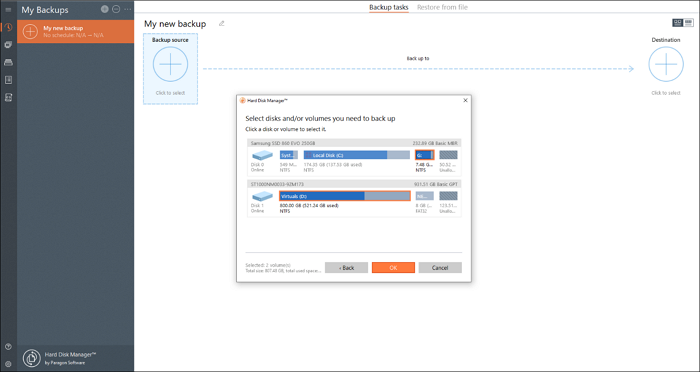Open the fourth sidebar section icon
This screenshot has height=372, width=700.
[x=8, y=80]
